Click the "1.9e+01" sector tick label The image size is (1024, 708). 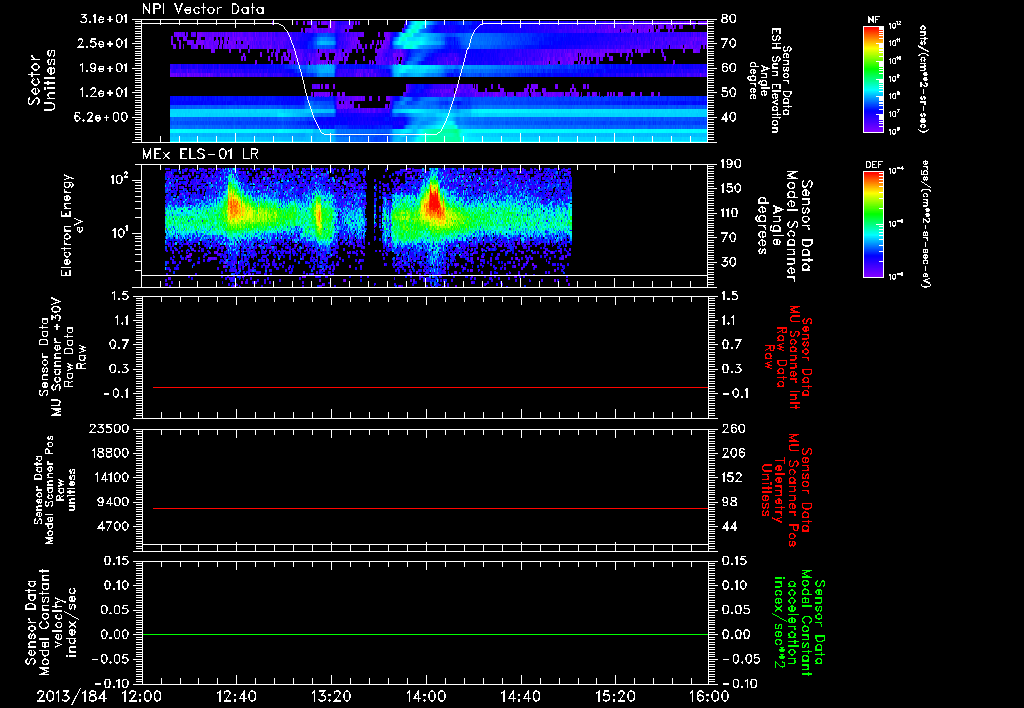[x=104, y=68]
